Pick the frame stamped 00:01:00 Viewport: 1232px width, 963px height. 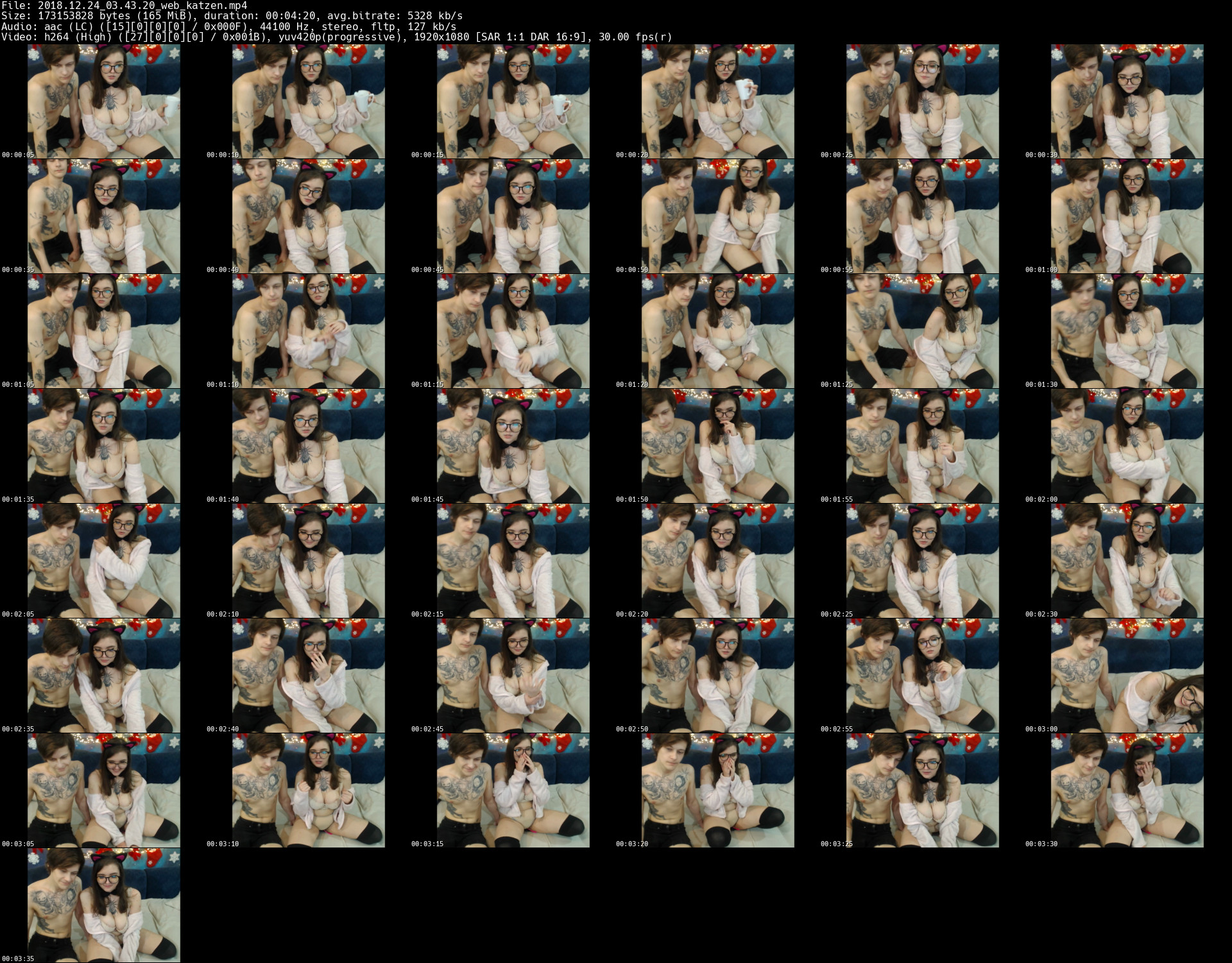(1127, 216)
